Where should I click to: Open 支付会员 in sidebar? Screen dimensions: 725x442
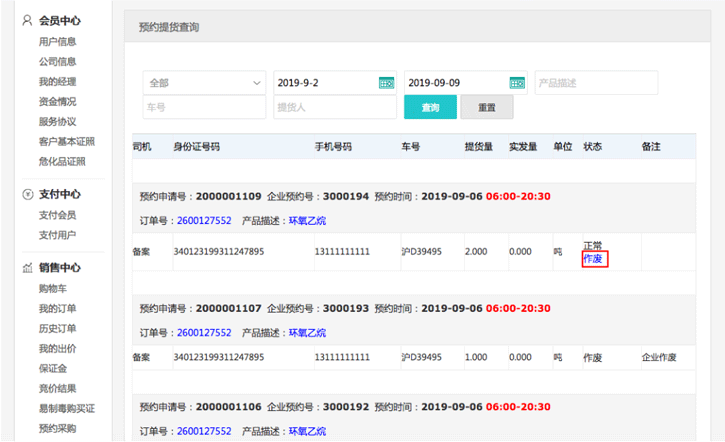click(57, 215)
